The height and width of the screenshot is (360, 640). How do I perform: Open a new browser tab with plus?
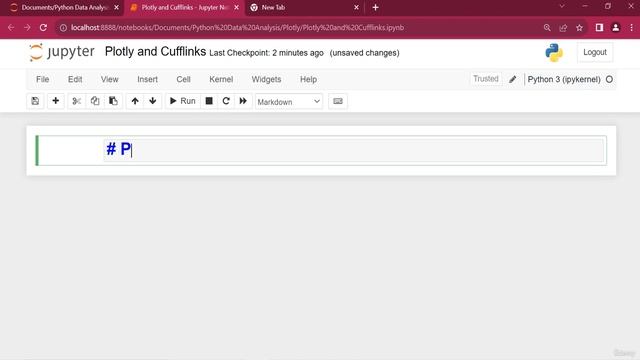[376, 7]
